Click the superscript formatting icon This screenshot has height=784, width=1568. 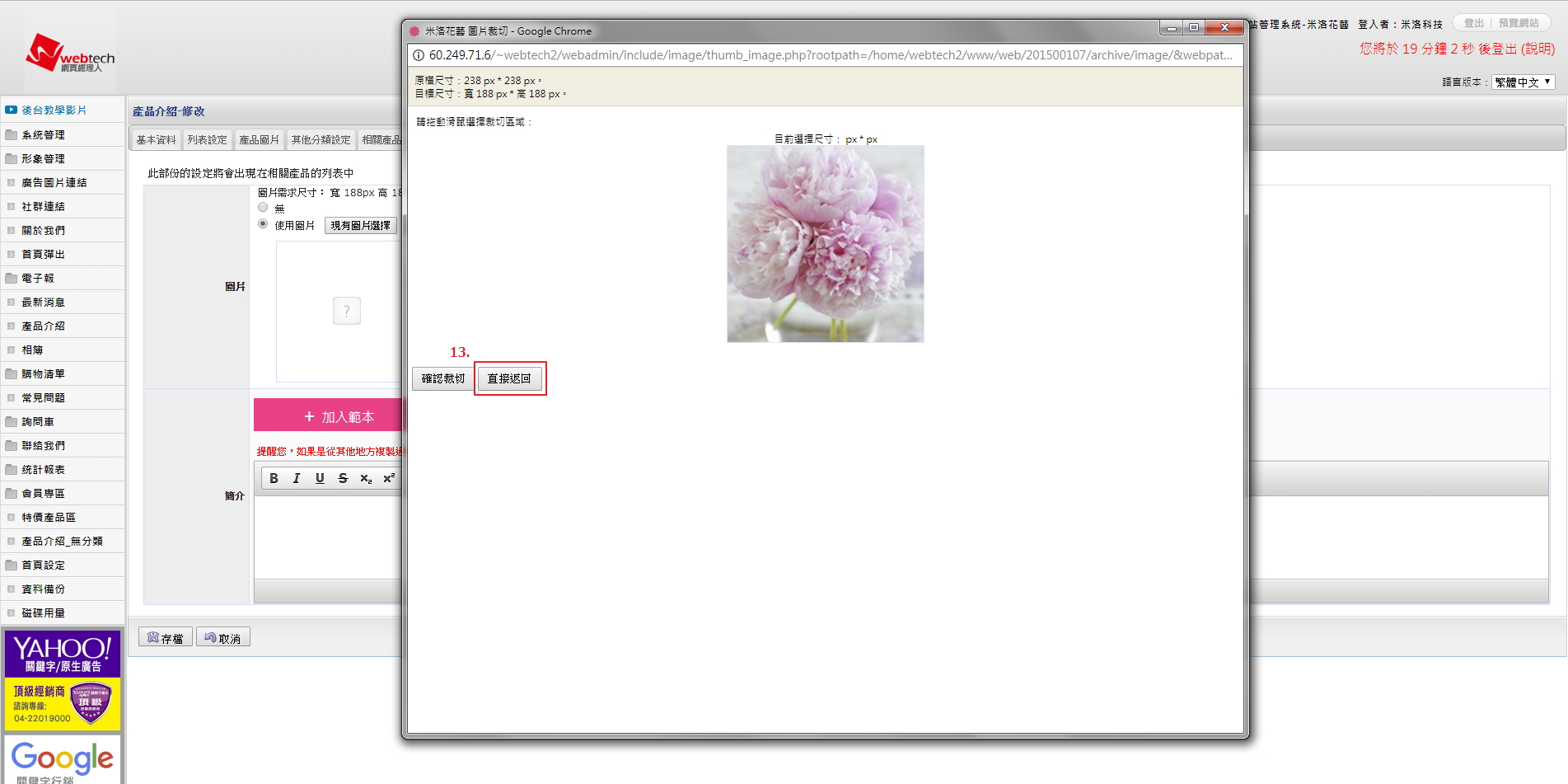coord(389,478)
